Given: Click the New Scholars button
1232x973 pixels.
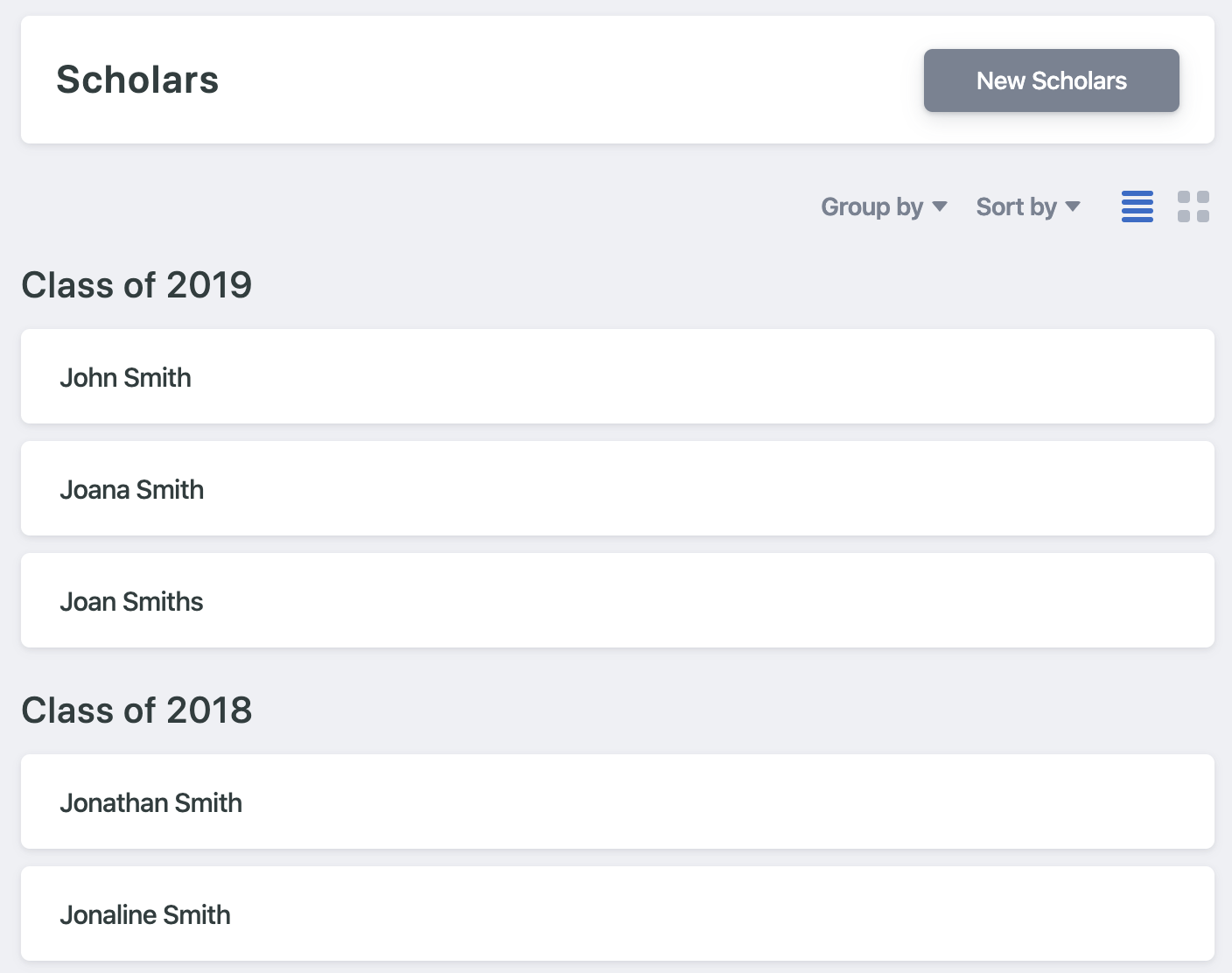Looking at the screenshot, I should pyautogui.click(x=1051, y=80).
